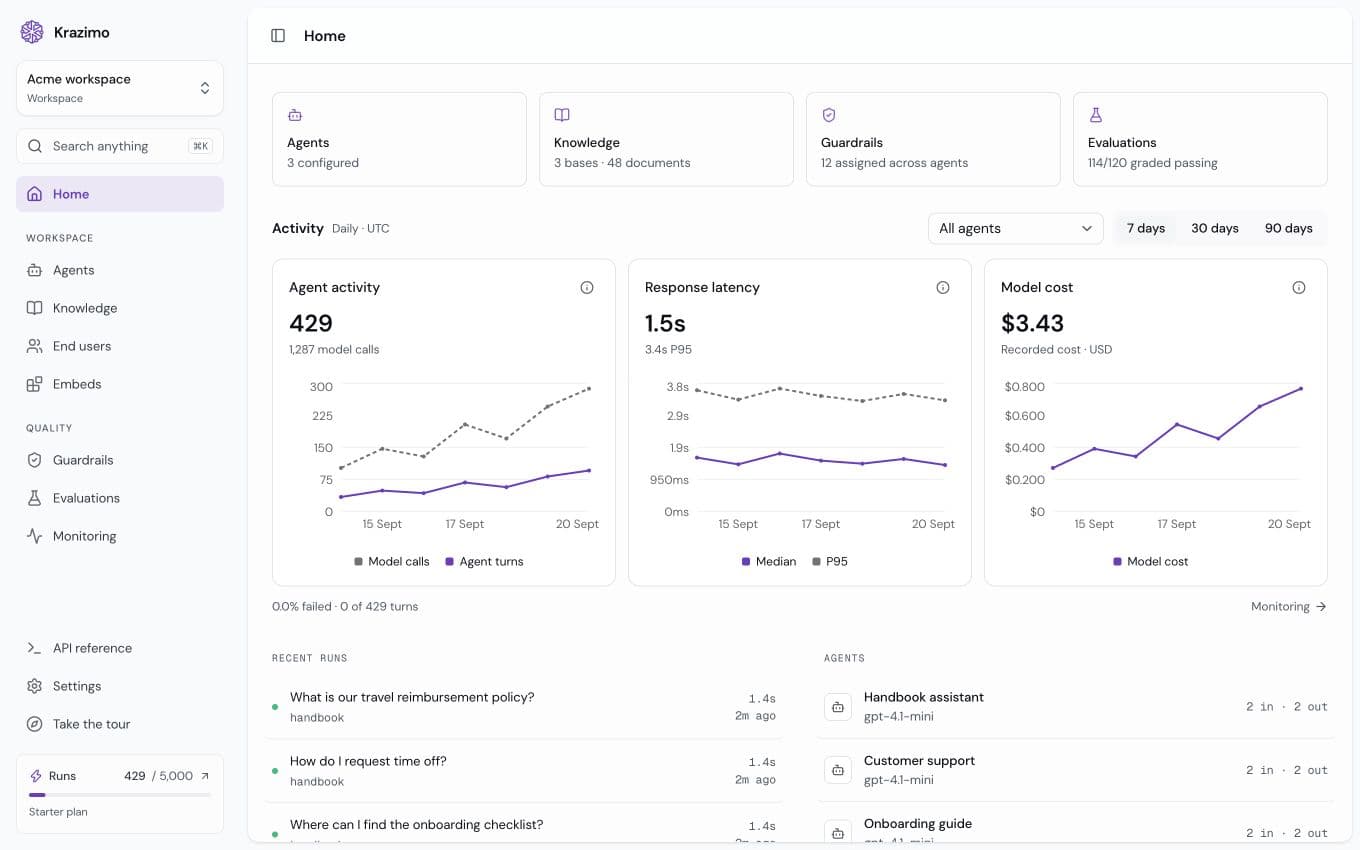Click the Evaluations flask icon in sidebar
1360x850 pixels.
35,498
